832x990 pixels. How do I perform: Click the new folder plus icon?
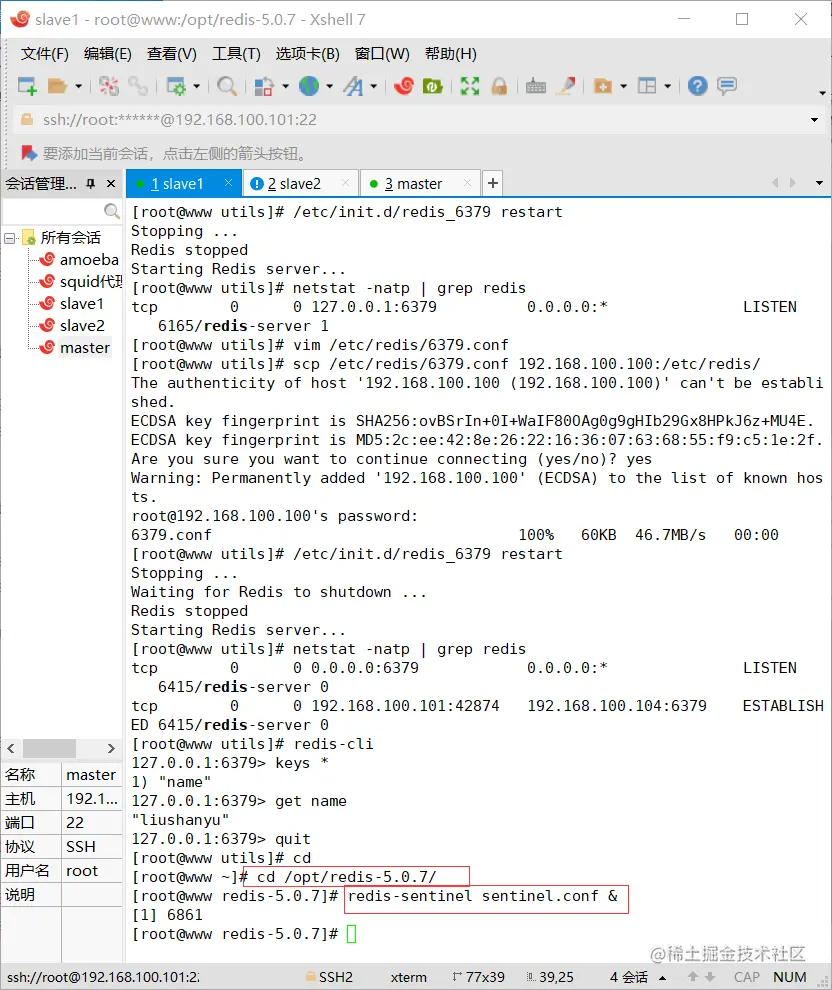pyautogui.click(x=603, y=86)
